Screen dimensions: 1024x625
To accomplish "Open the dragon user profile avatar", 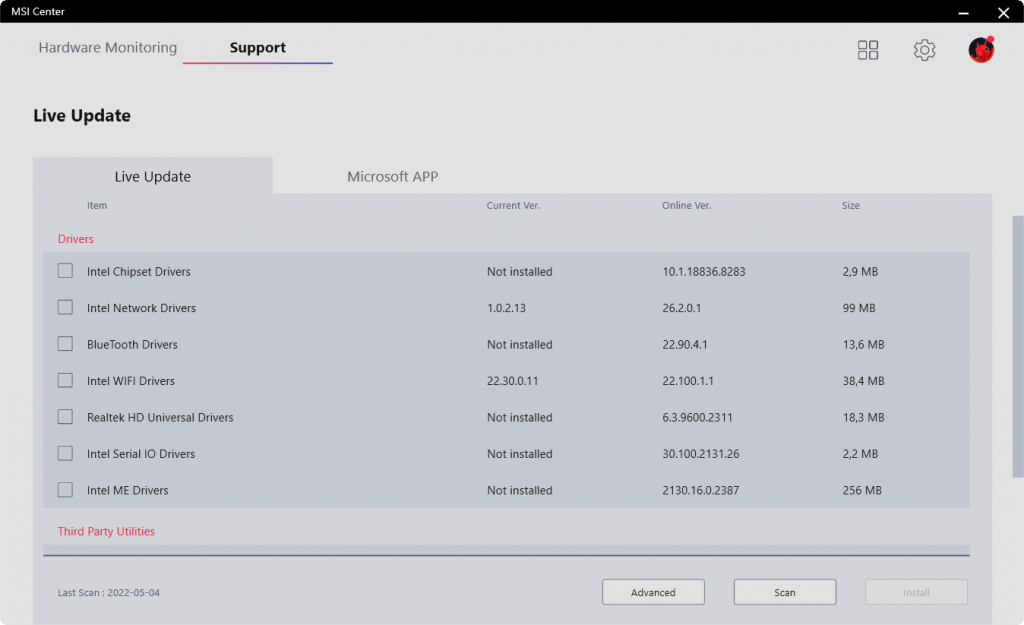I will click(981, 50).
